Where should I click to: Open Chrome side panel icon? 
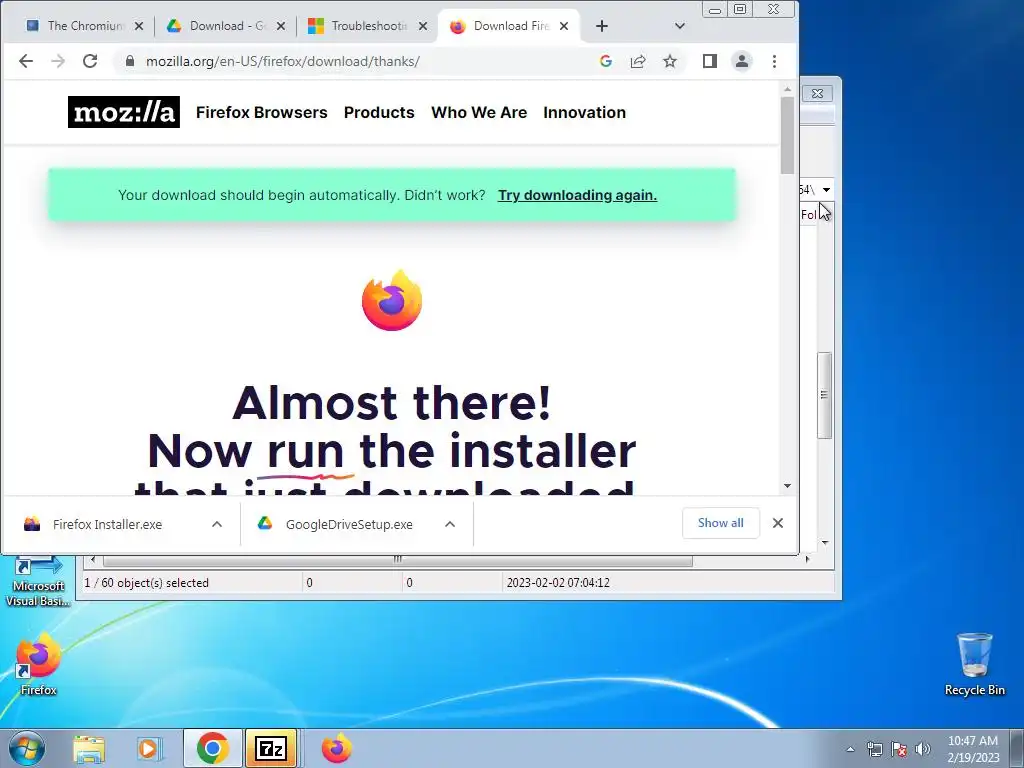point(710,61)
